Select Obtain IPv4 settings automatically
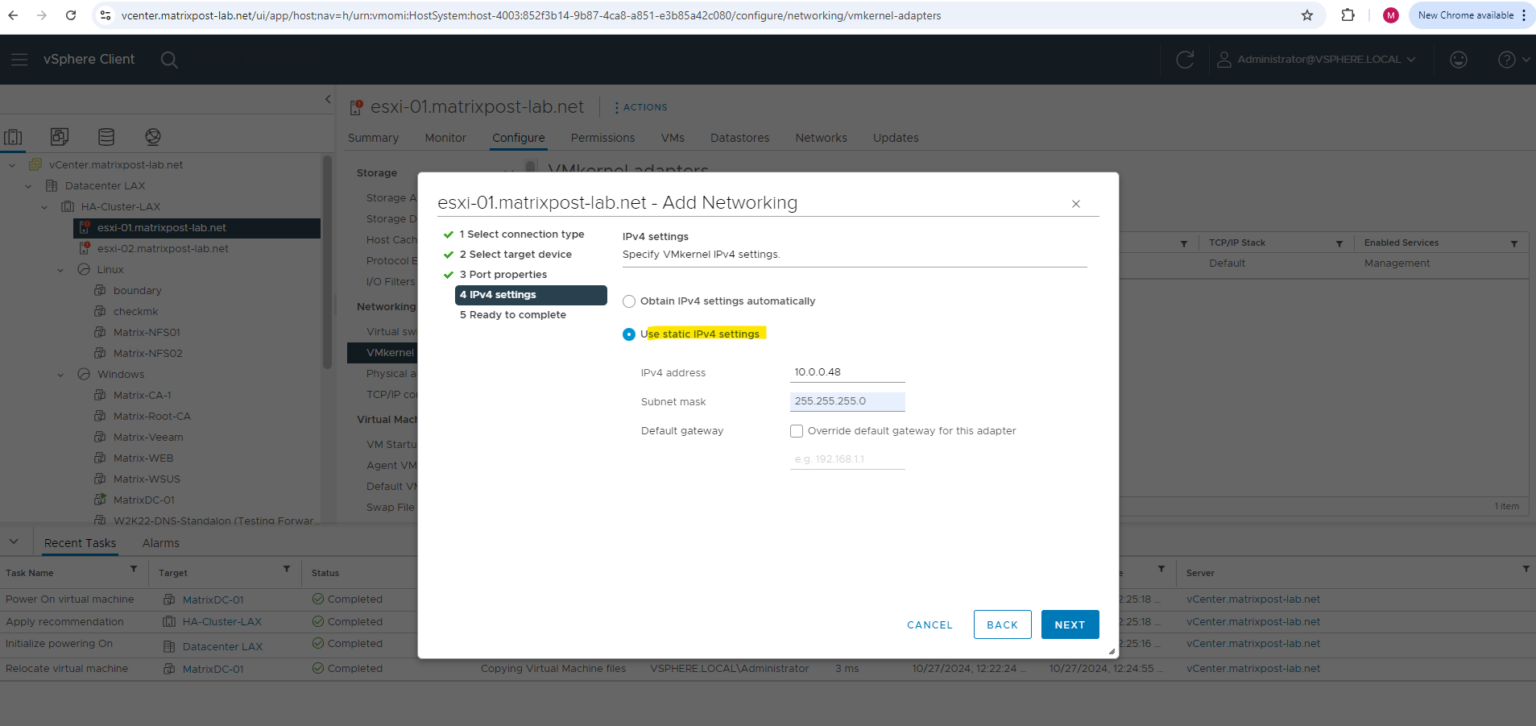This screenshot has height=726, width=1536. (629, 301)
